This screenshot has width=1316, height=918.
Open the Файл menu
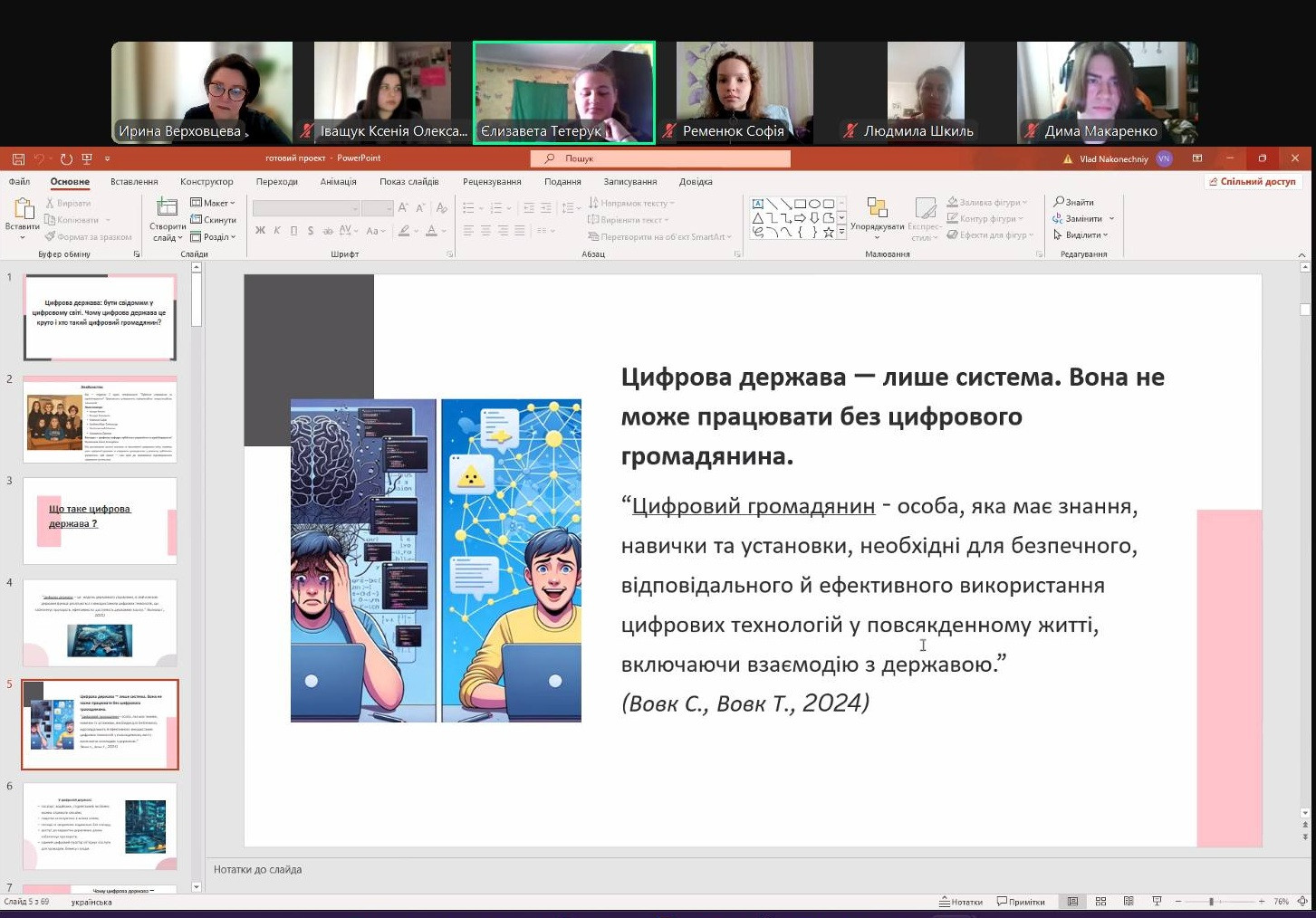tap(20, 182)
